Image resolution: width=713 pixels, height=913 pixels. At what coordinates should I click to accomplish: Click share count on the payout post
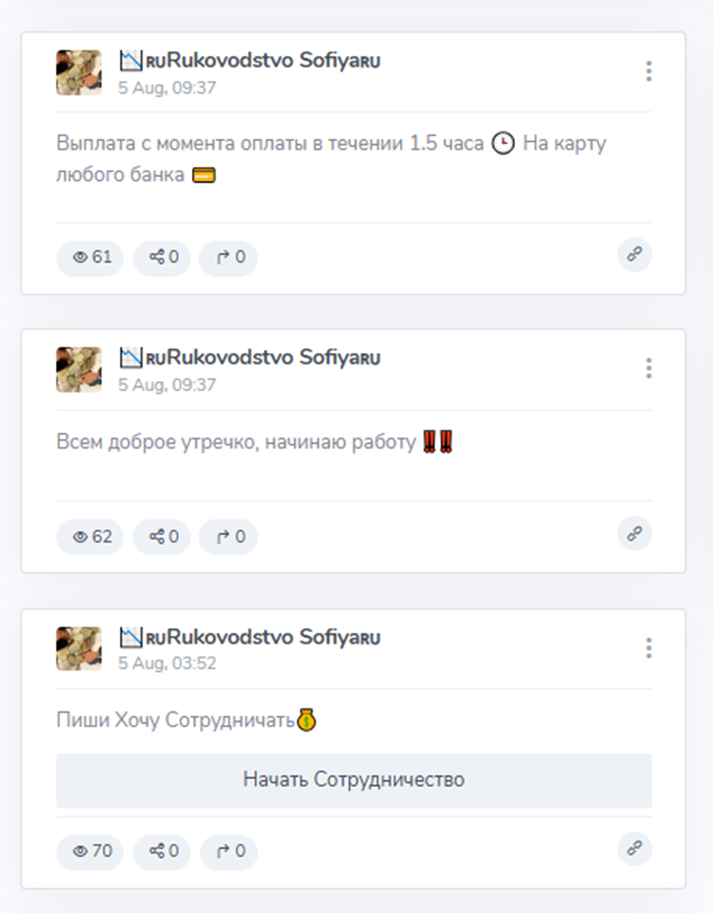click(162, 257)
